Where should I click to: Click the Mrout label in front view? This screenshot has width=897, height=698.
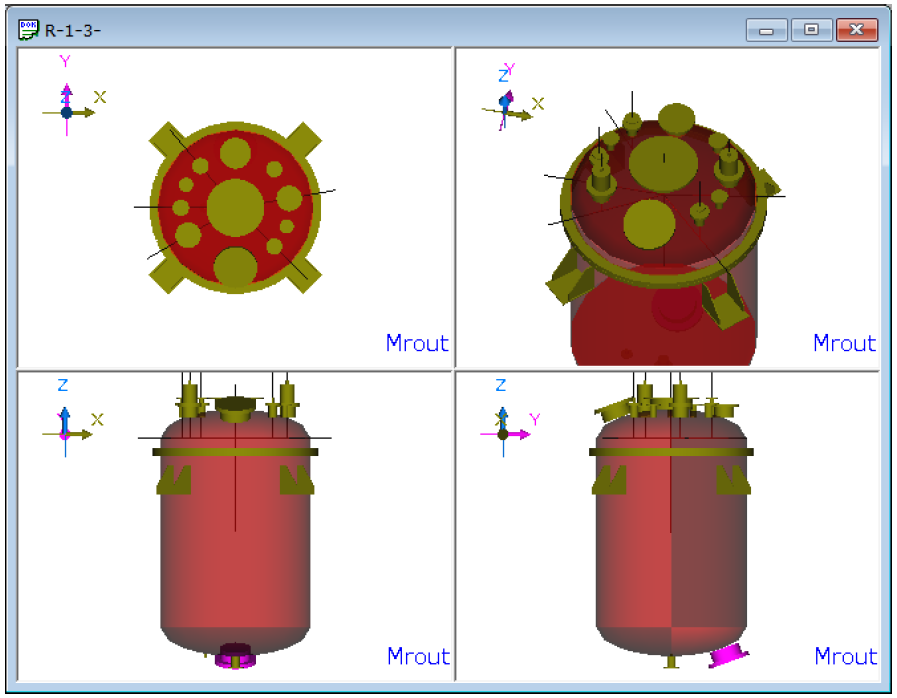pyautogui.click(x=418, y=656)
